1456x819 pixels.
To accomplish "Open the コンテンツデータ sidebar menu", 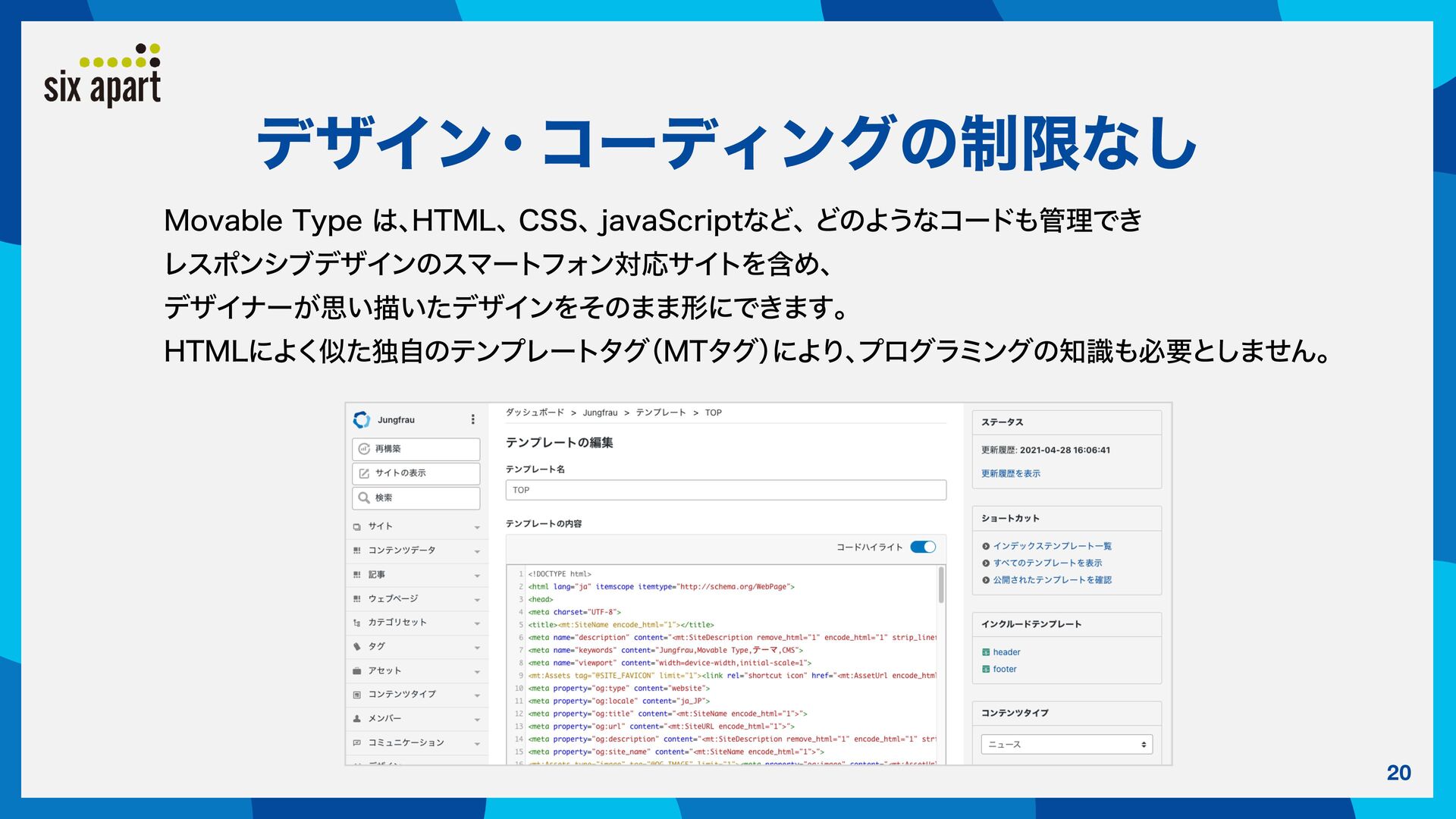I will [416, 551].
